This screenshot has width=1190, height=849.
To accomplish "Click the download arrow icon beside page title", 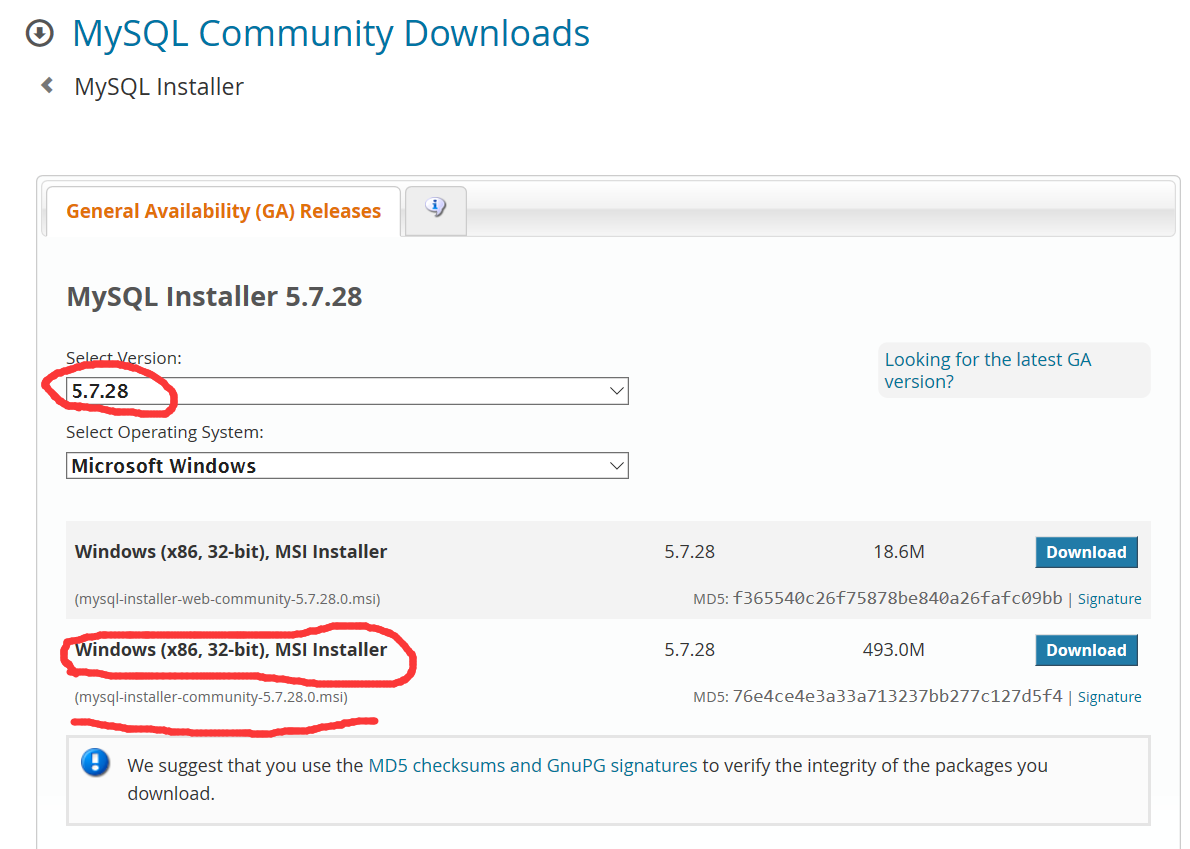I will click(38, 33).
